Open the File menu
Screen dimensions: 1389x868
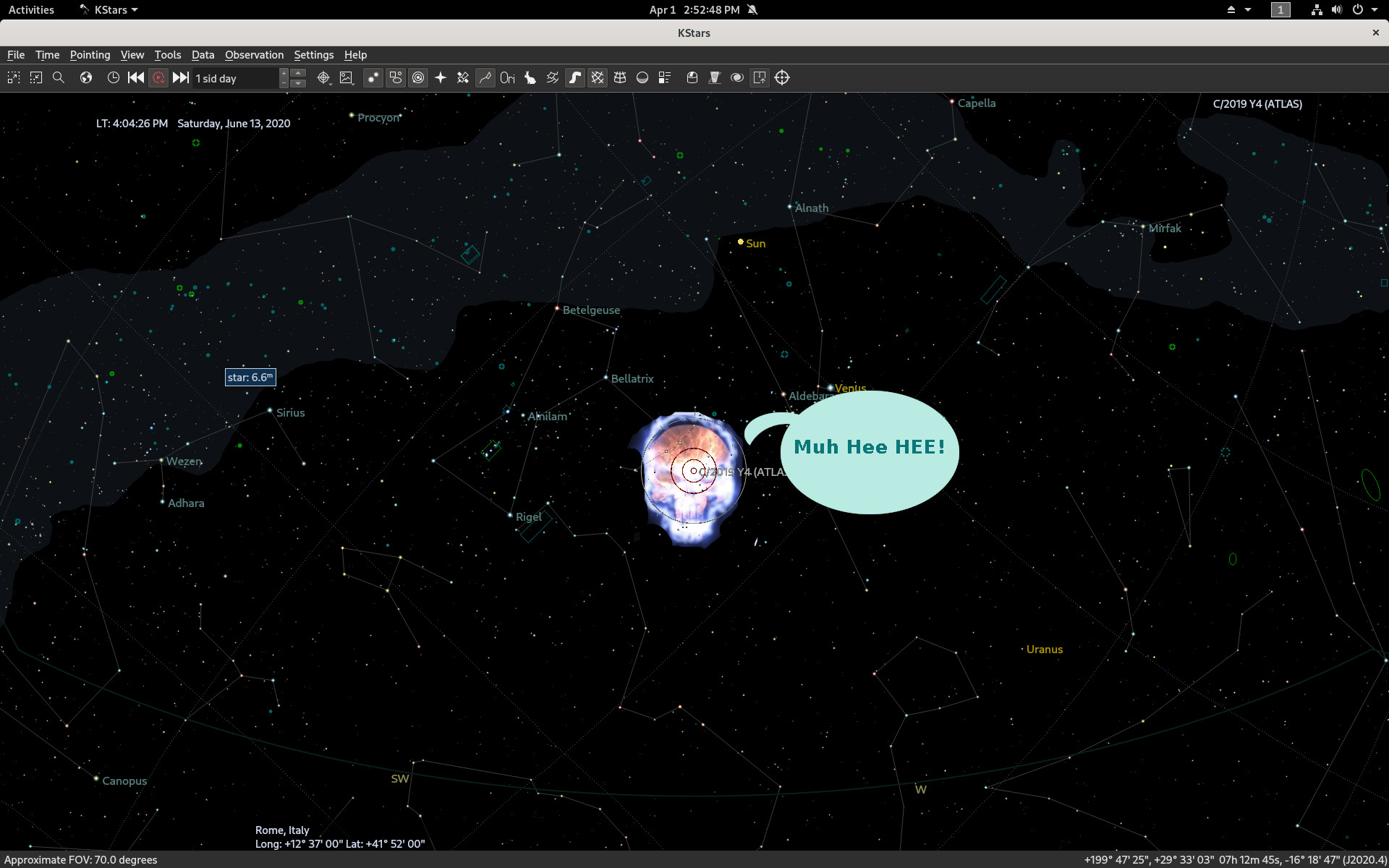tap(16, 55)
